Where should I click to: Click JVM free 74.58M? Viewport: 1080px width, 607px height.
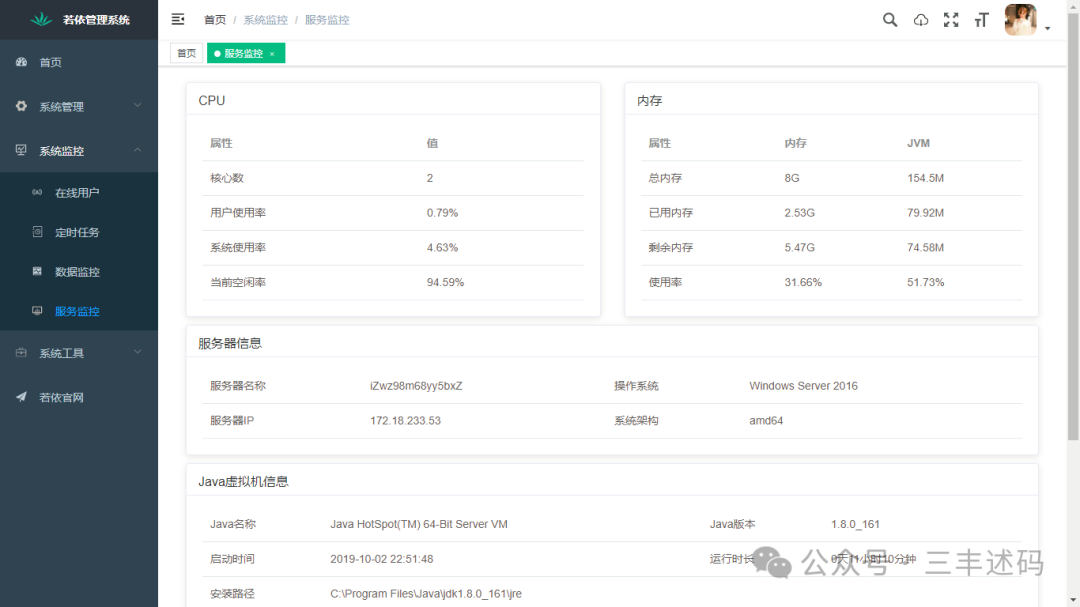[x=925, y=247]
